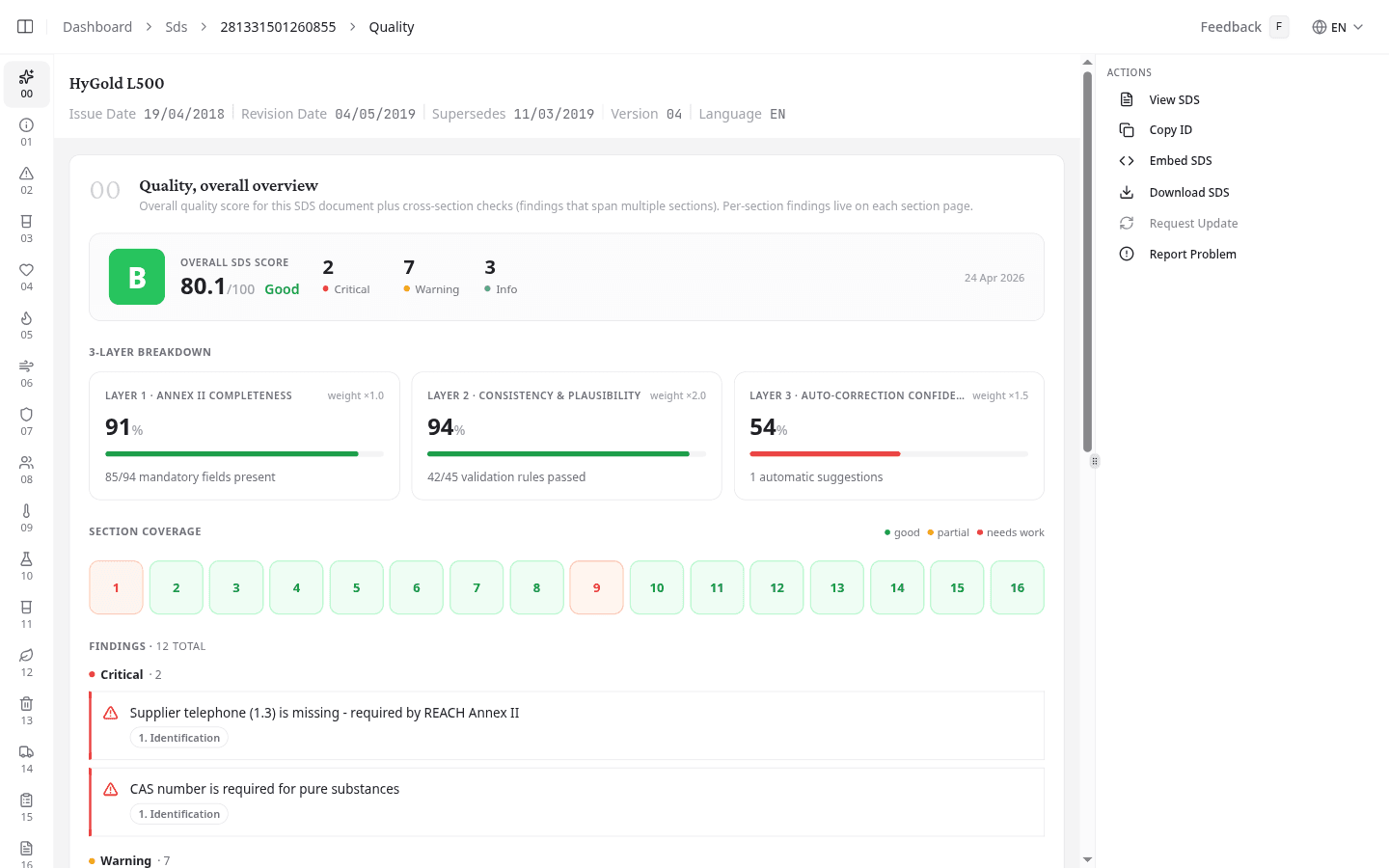
Task: Open section 01 info icon
Action: 27,125
